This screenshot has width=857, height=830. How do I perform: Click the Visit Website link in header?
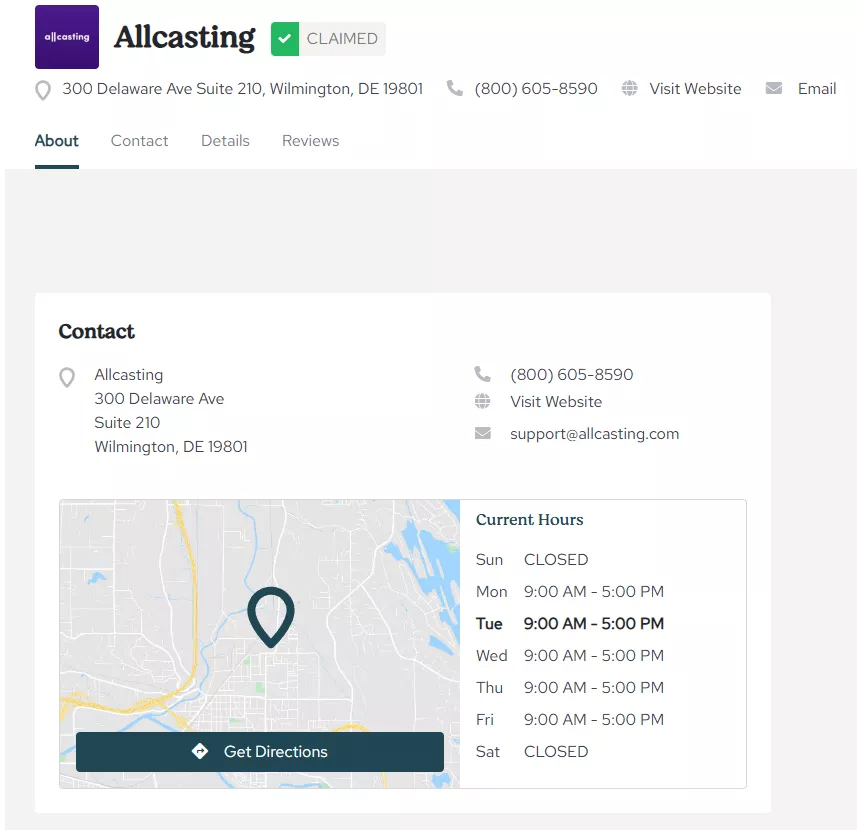[695, 89]
